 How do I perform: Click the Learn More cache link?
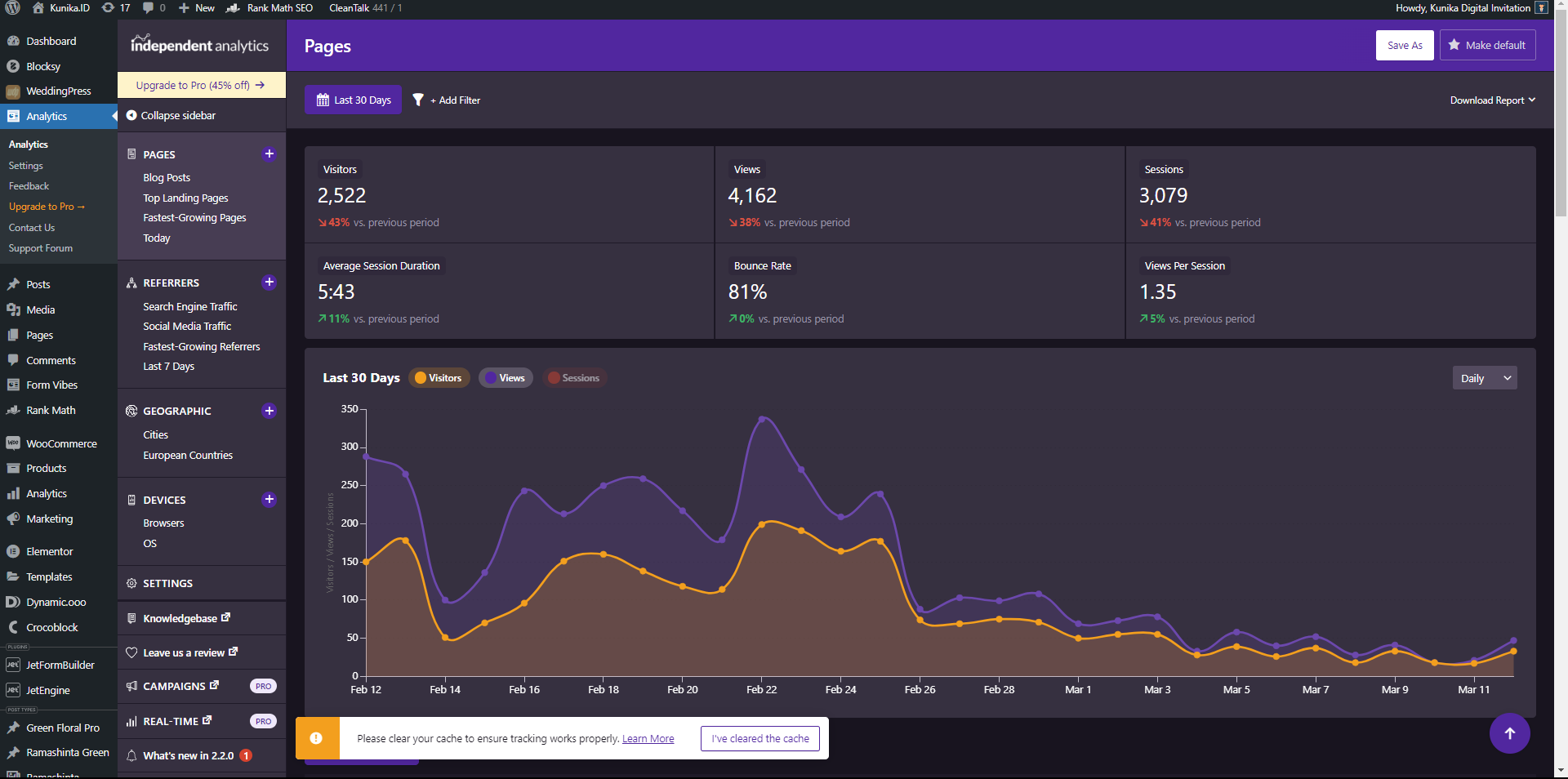(x=648, y=739)
